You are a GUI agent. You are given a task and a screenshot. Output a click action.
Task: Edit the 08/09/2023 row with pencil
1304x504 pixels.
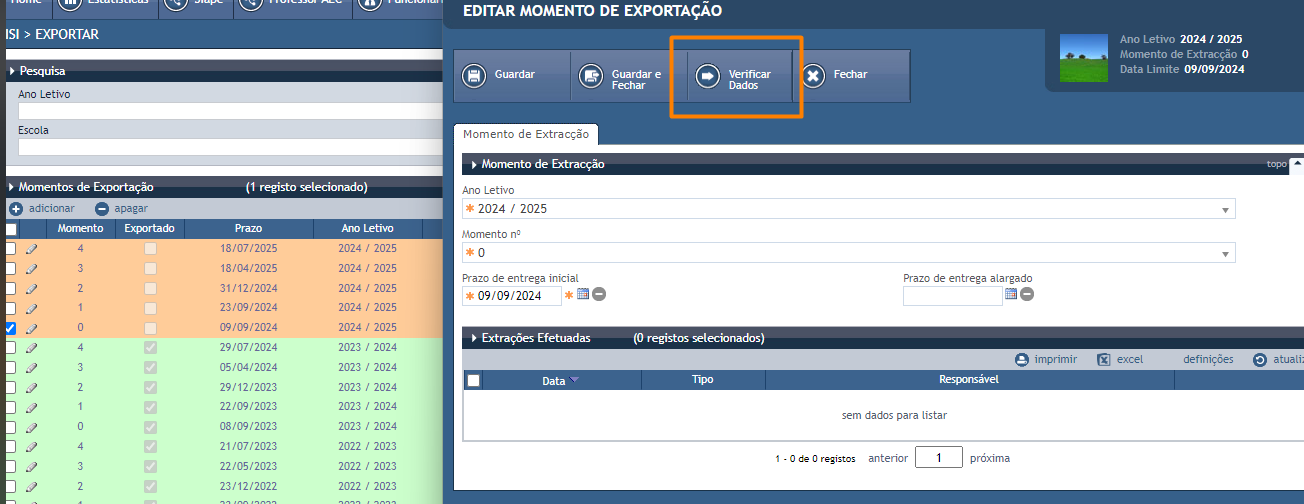click(31, 426)
